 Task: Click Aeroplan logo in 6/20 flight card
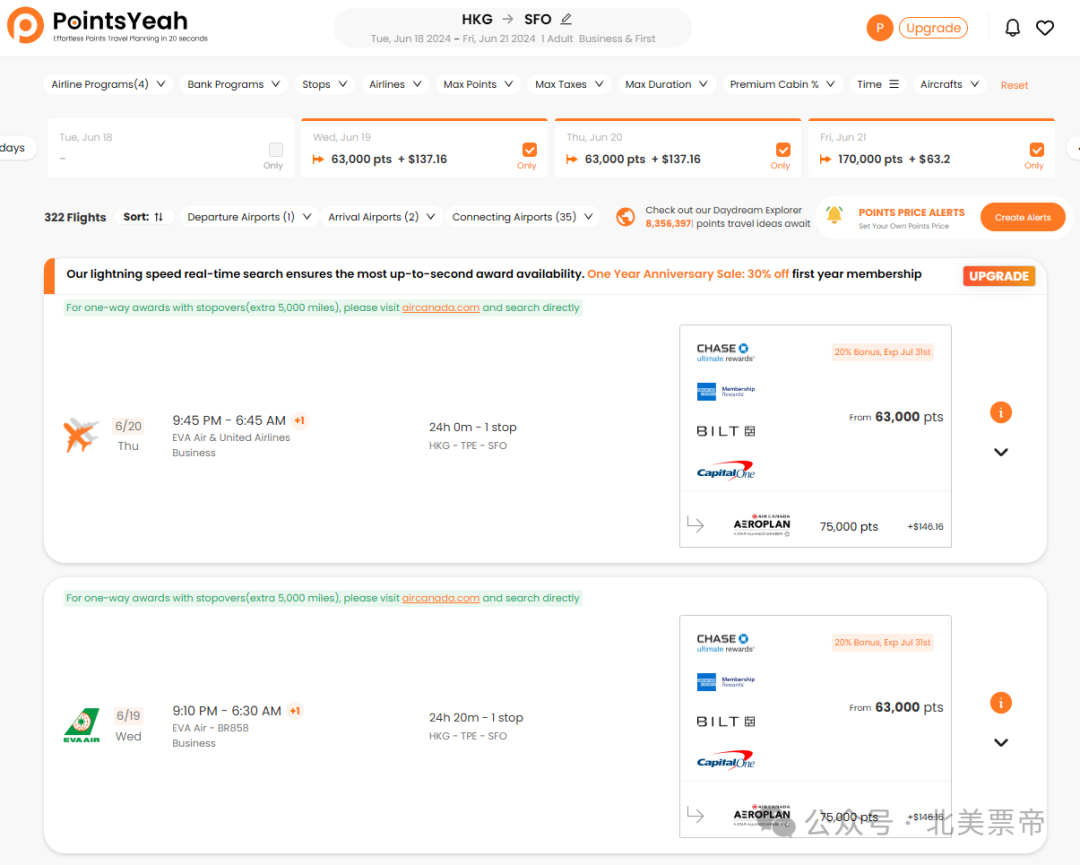(762, 525)
